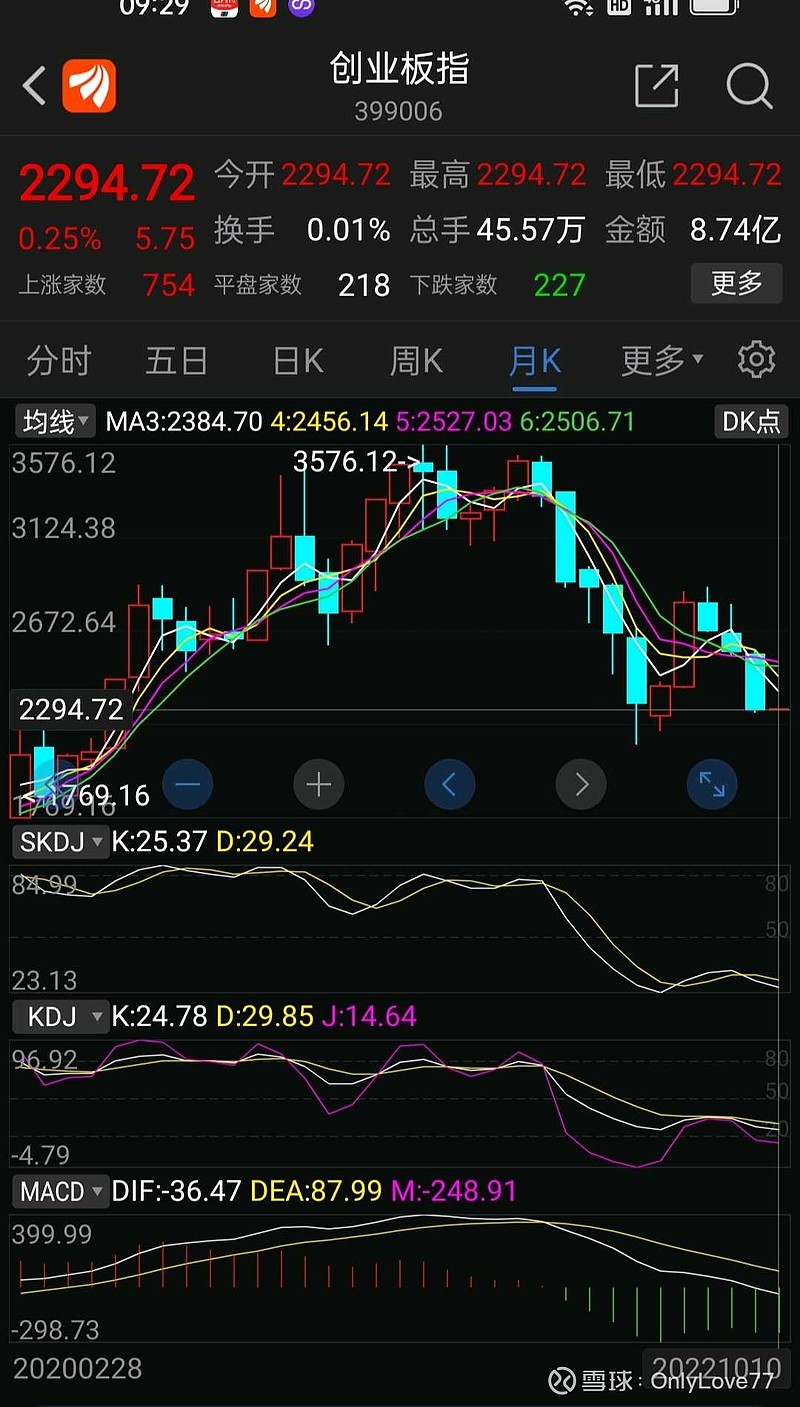Move chart left with left arrow button
The height and width of the screenshot is (1407, 800).
click(450, 784)
